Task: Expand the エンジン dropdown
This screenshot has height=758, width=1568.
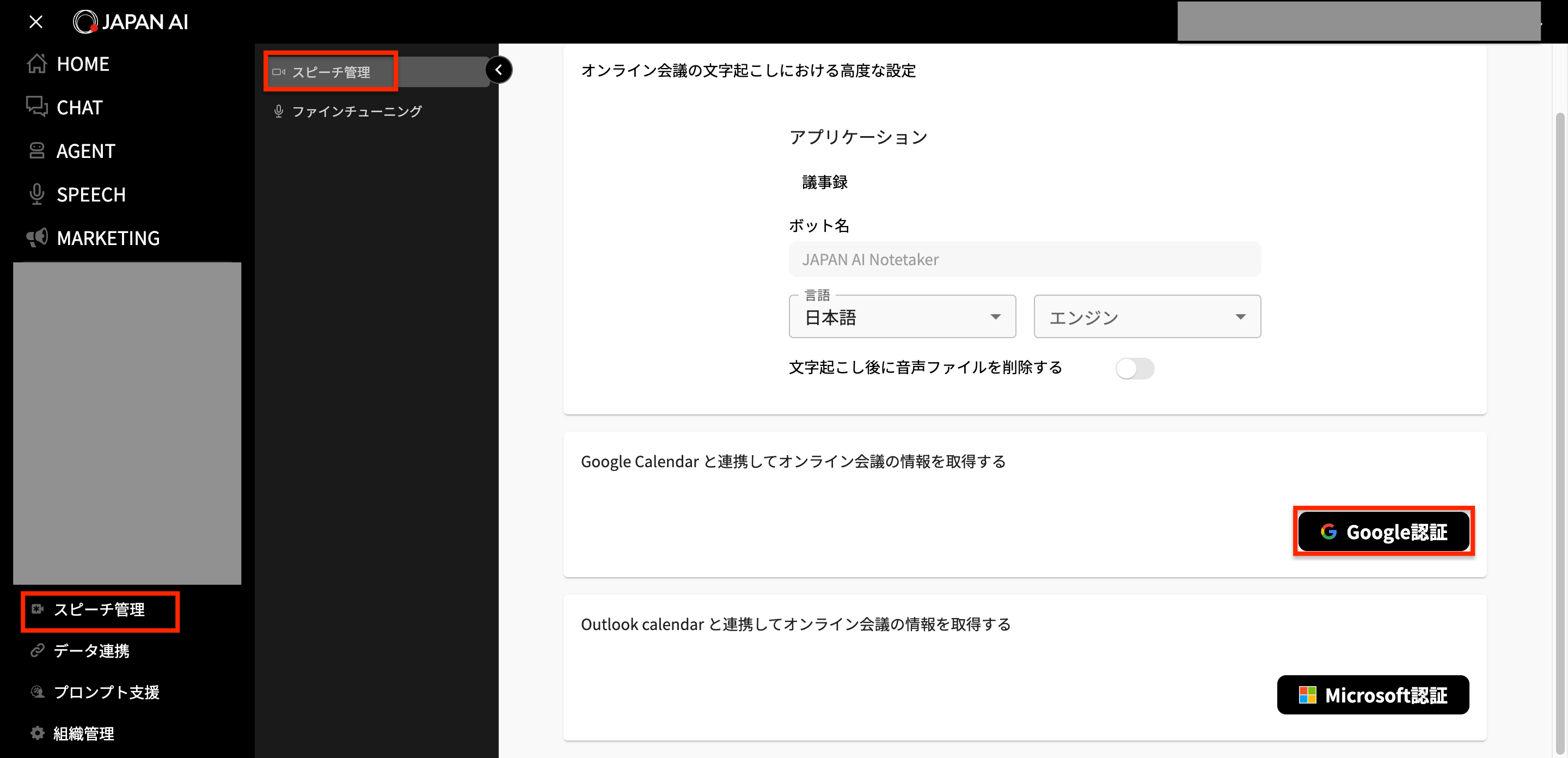Action: (1146, 316)
